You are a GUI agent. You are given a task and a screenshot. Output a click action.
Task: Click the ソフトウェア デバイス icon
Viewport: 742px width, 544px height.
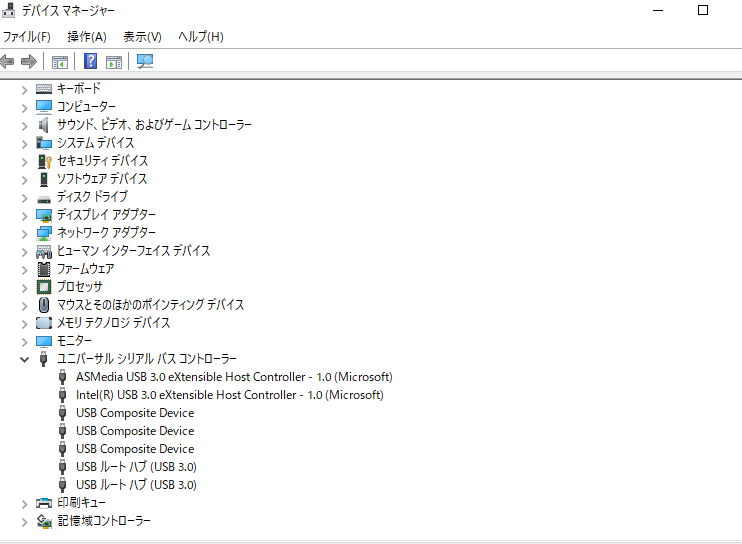(x=44, y=179)
